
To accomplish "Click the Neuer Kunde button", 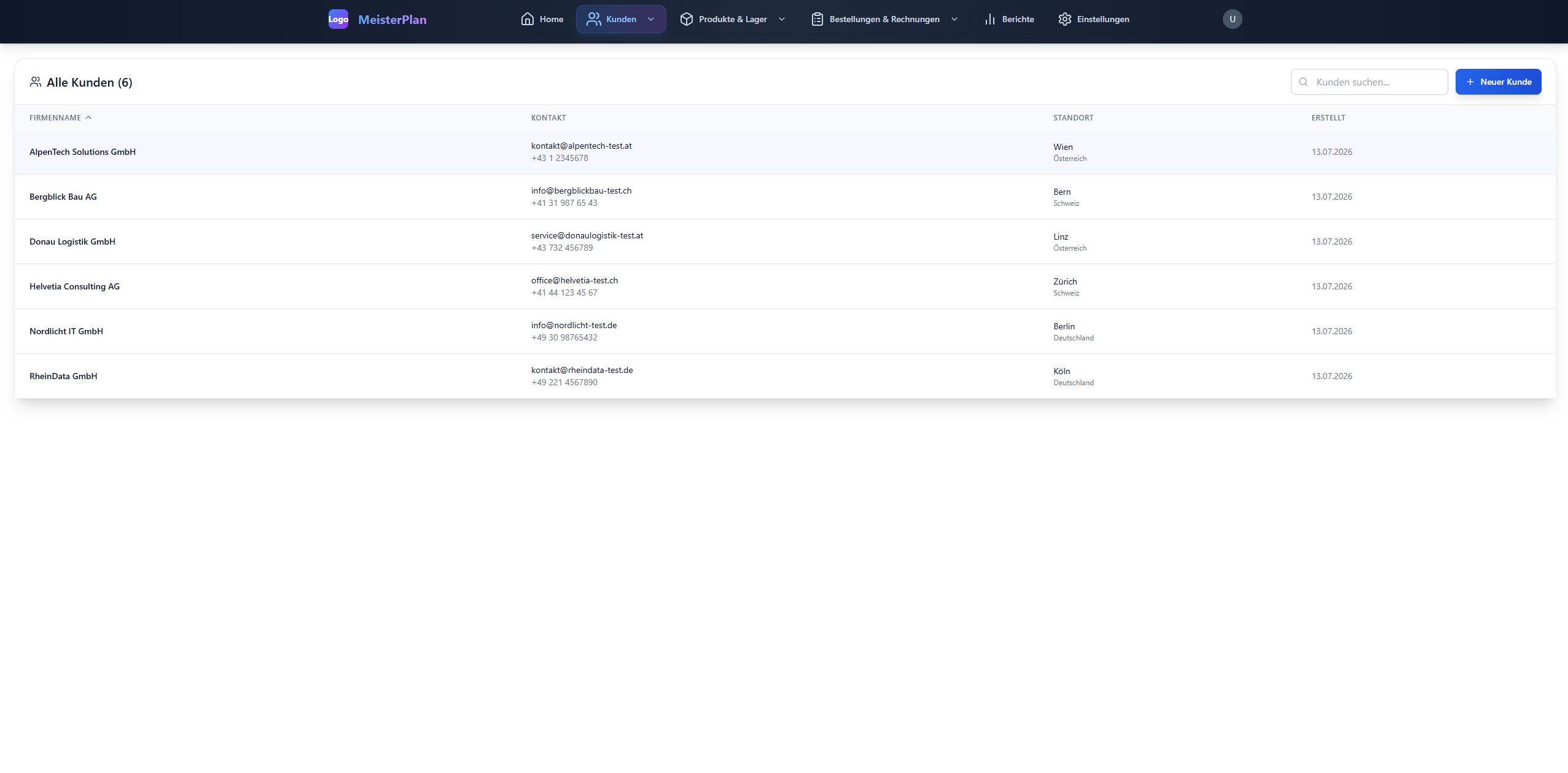I will 1498,82.
